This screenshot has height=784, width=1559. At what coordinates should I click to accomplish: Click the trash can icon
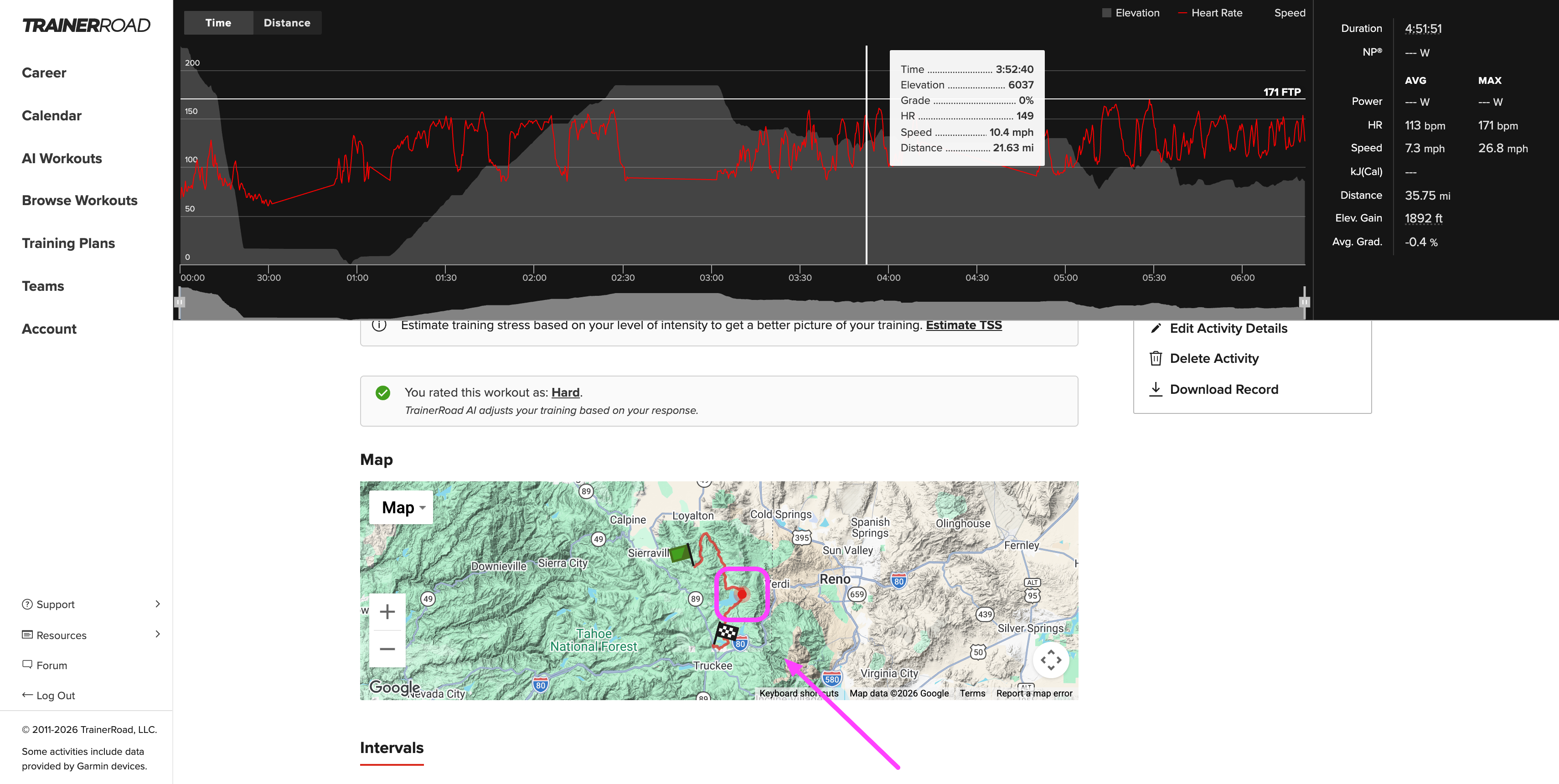coord(1155,359)
